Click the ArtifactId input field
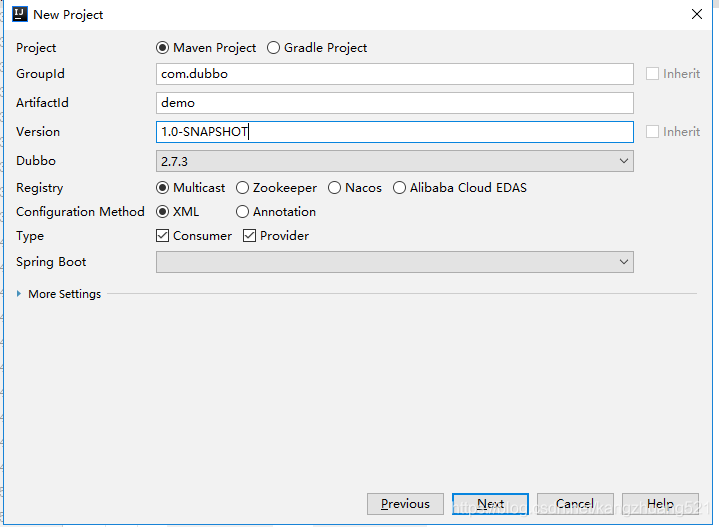Image resolution: width=719 pixels, height=527 pixels. point(395,103)
